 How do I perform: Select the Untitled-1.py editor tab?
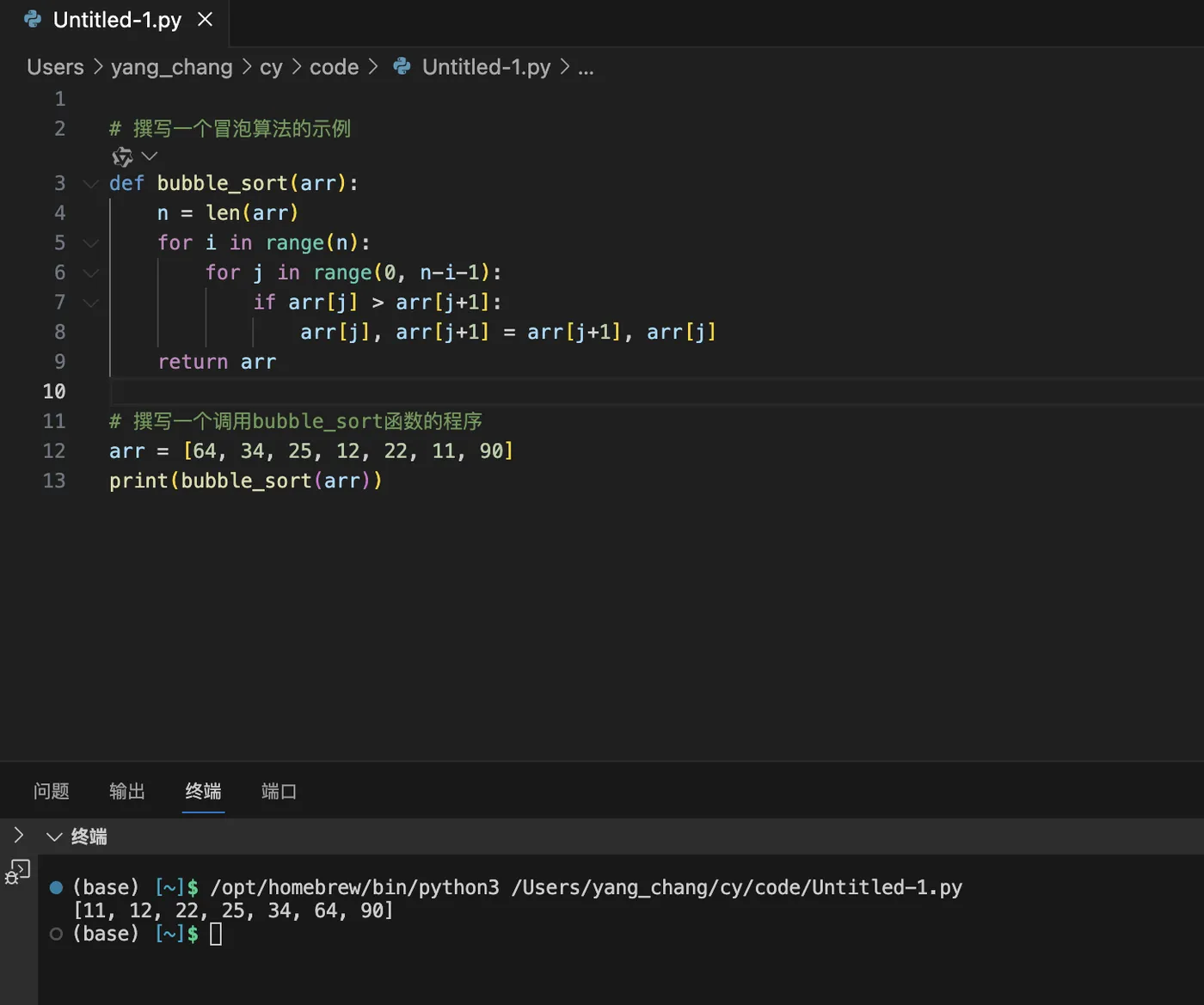[x=115, y=21]
